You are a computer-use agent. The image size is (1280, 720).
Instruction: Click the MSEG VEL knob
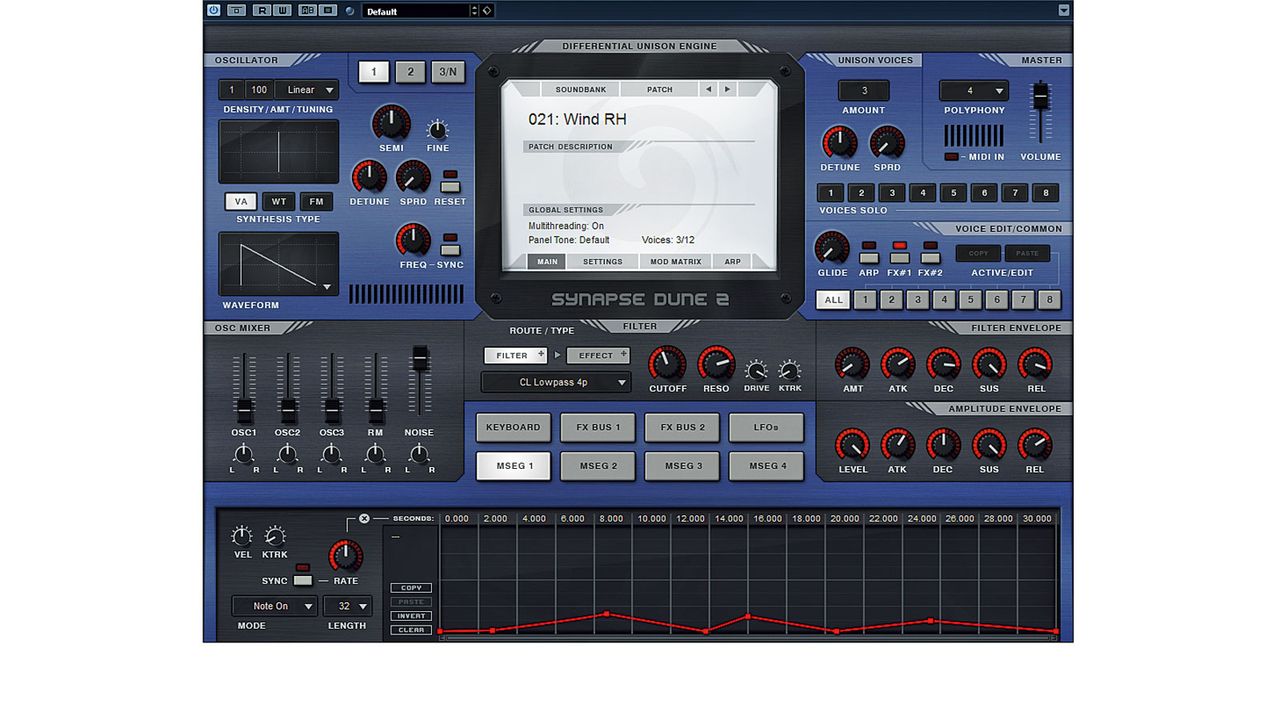[x=242, y=536]
